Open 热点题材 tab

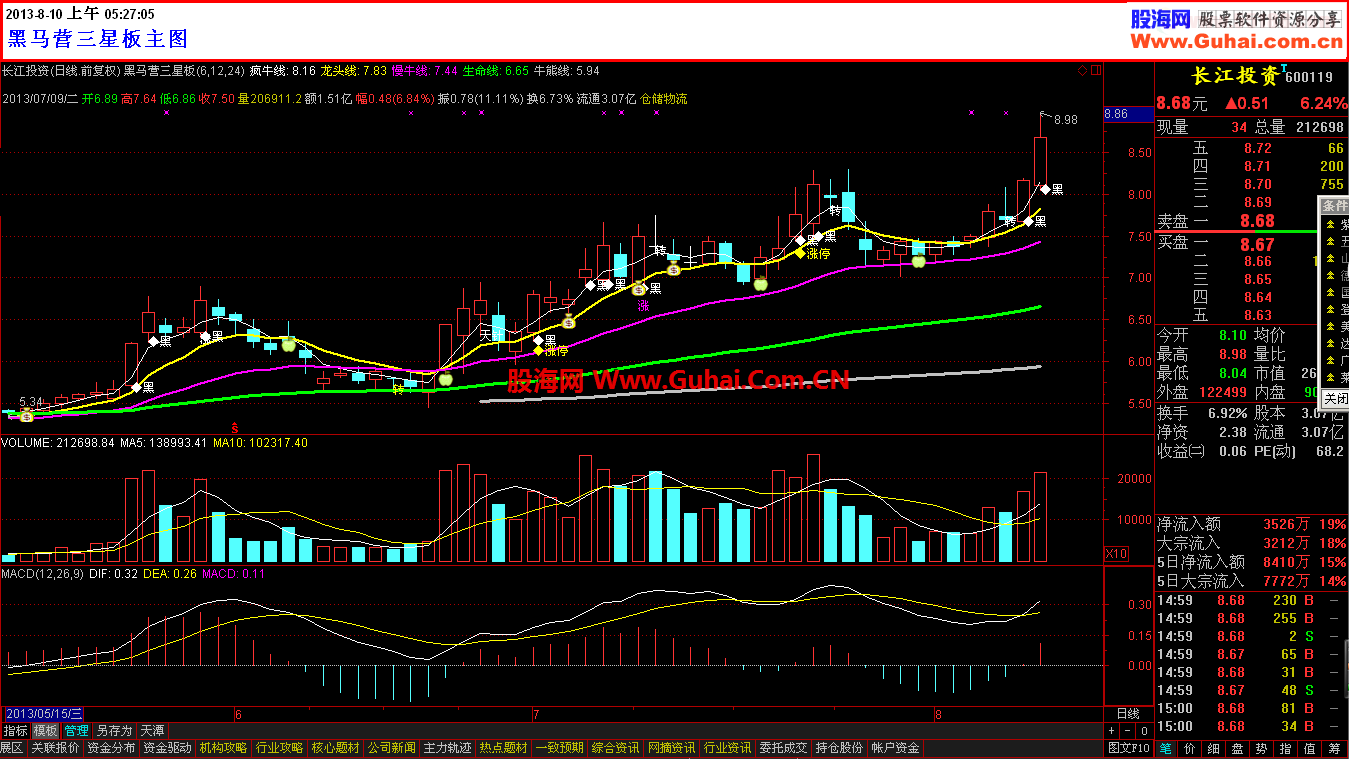click(503, 748)
